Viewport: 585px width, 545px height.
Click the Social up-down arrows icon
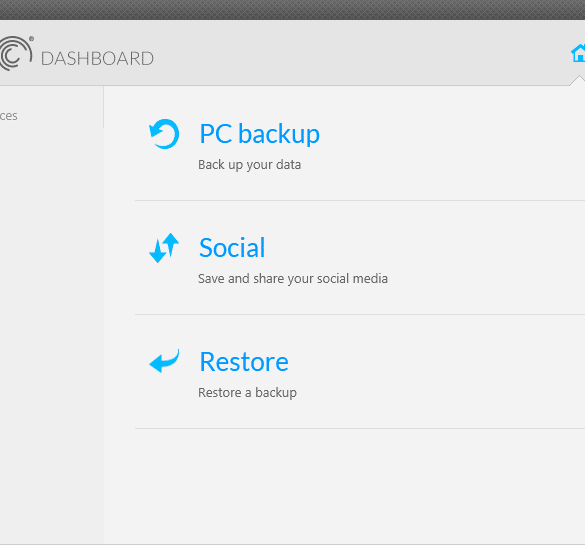(164, 248)
